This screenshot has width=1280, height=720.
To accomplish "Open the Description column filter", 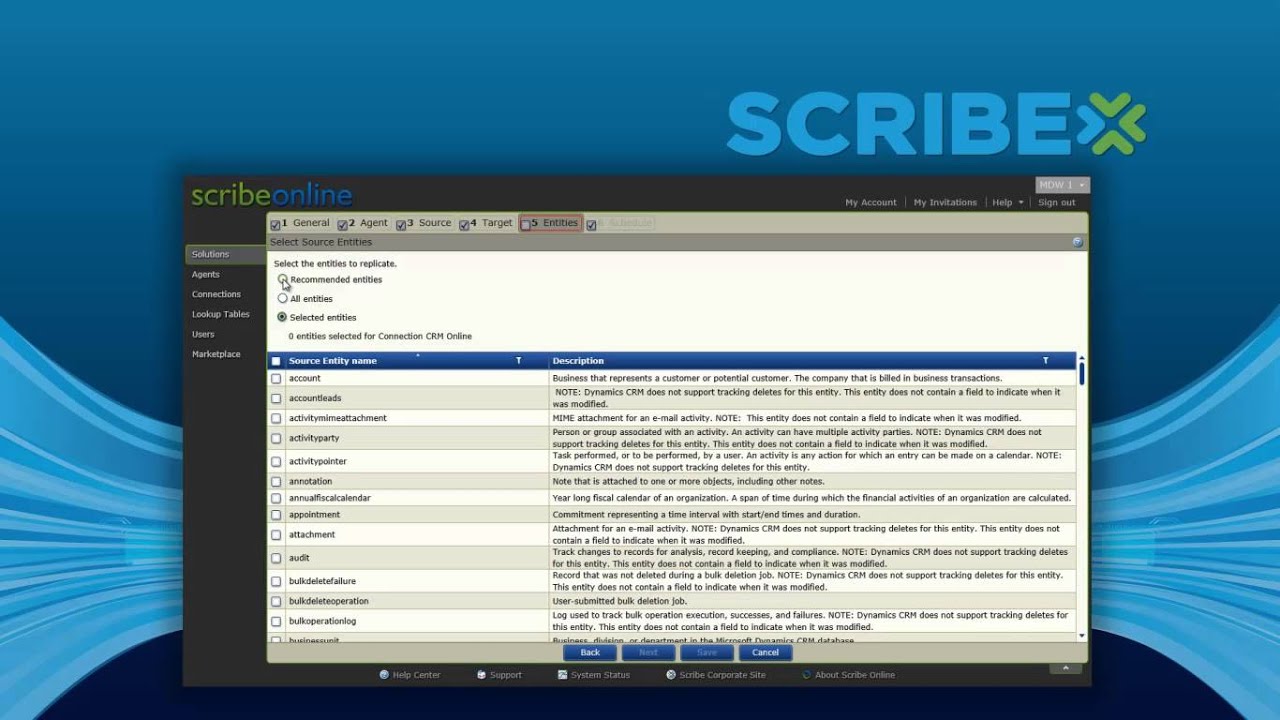I will point(1046,361).
